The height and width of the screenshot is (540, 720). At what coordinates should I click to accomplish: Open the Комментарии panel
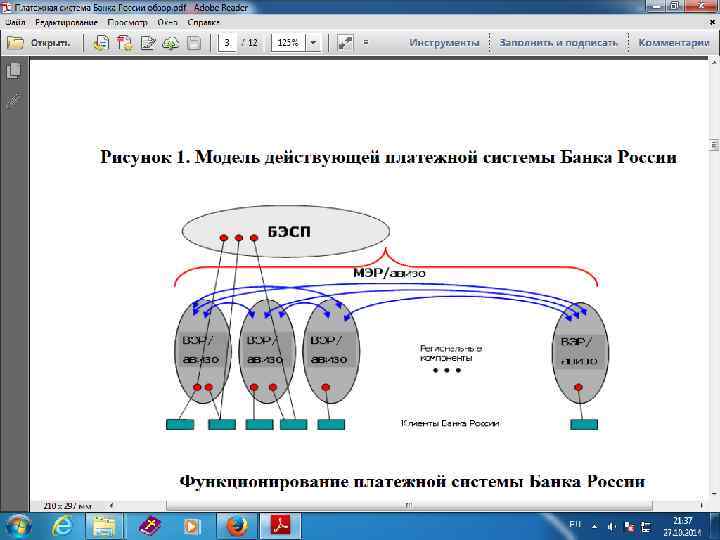[674, 43]
